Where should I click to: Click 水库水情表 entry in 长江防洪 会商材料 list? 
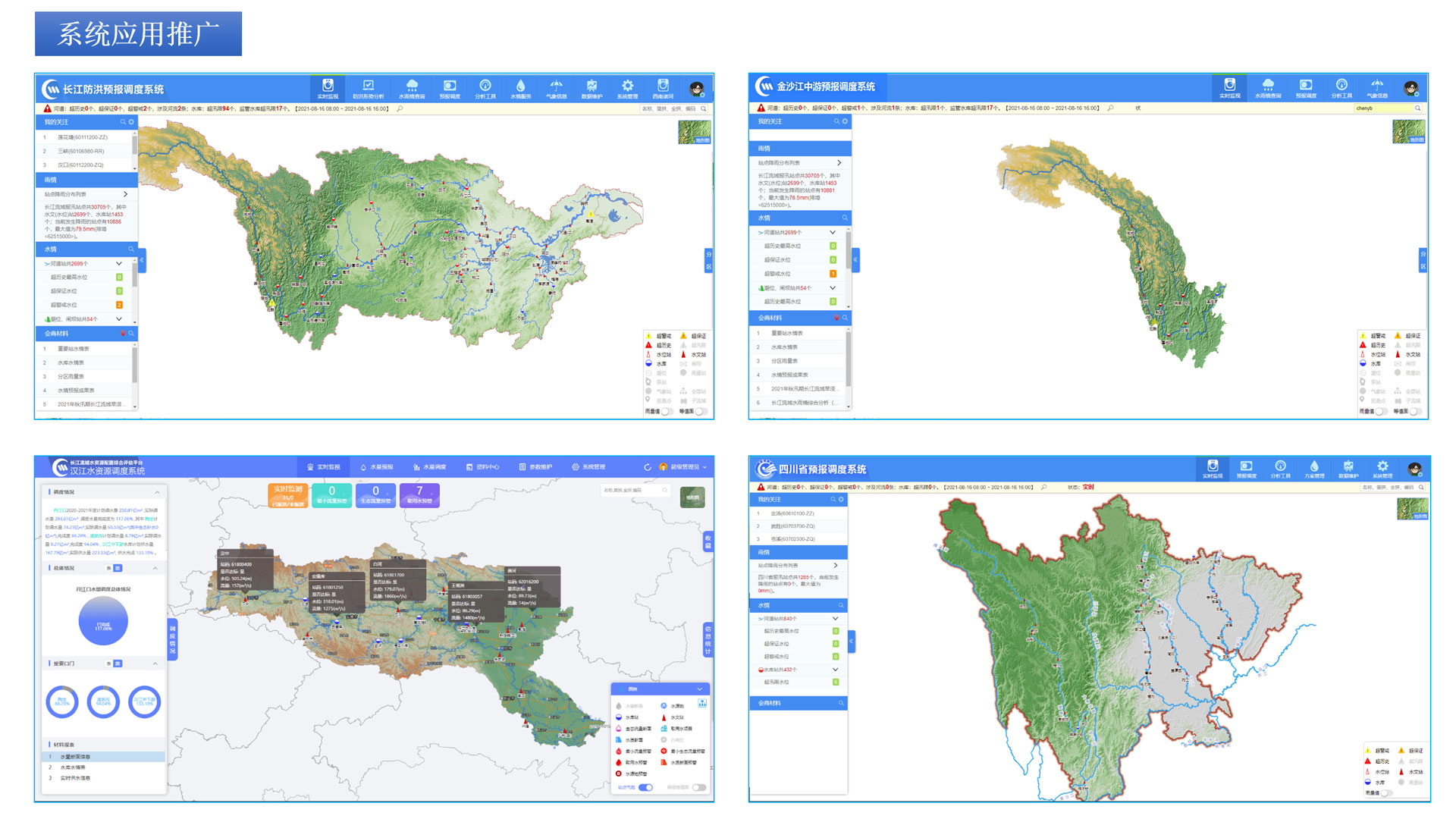[72, 362]
